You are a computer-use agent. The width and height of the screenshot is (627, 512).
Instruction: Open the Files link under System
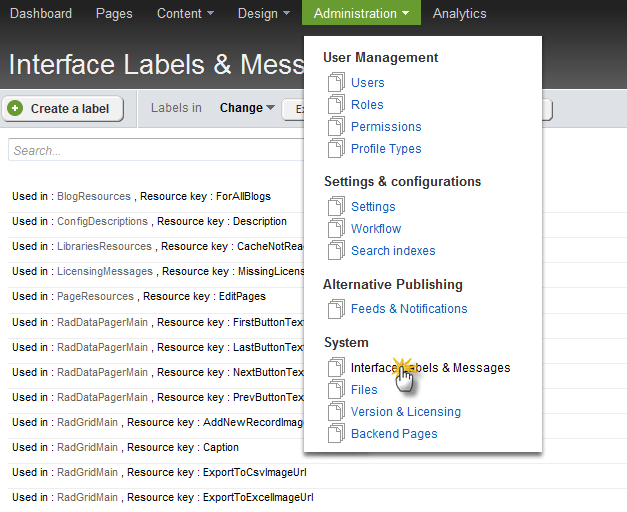364,390
